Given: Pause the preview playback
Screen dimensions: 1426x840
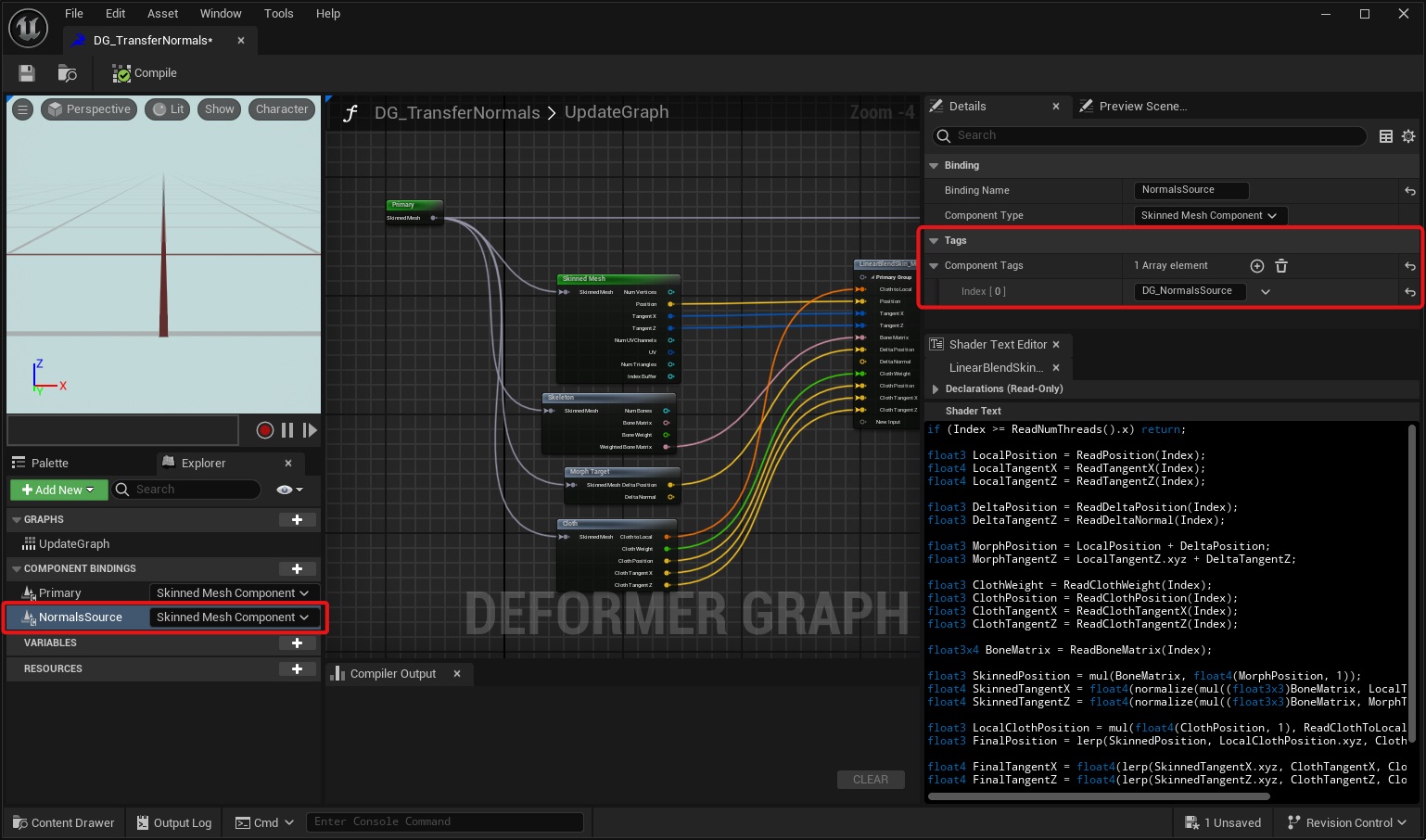Looking at the screenshot, I should pyautogui.click(x=287, y=430).
